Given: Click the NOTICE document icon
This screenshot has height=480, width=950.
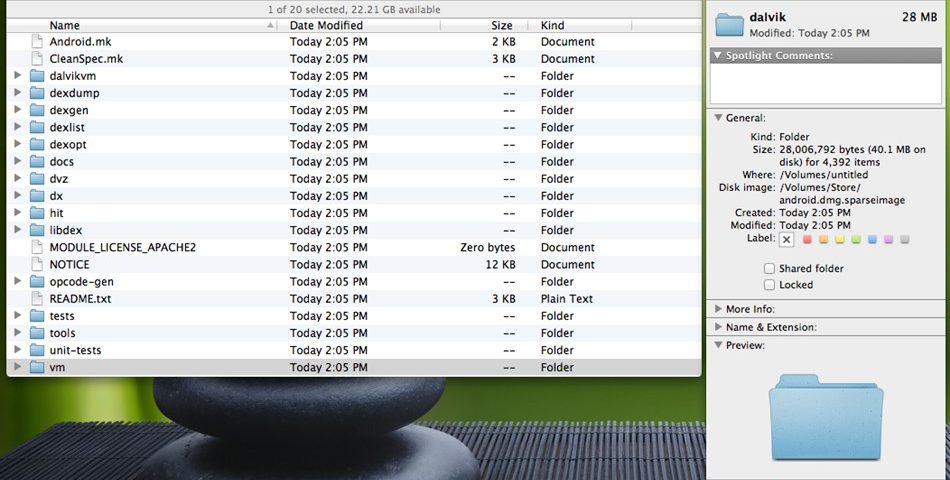Looking at the screenshot, I should [x=38, y=264].
